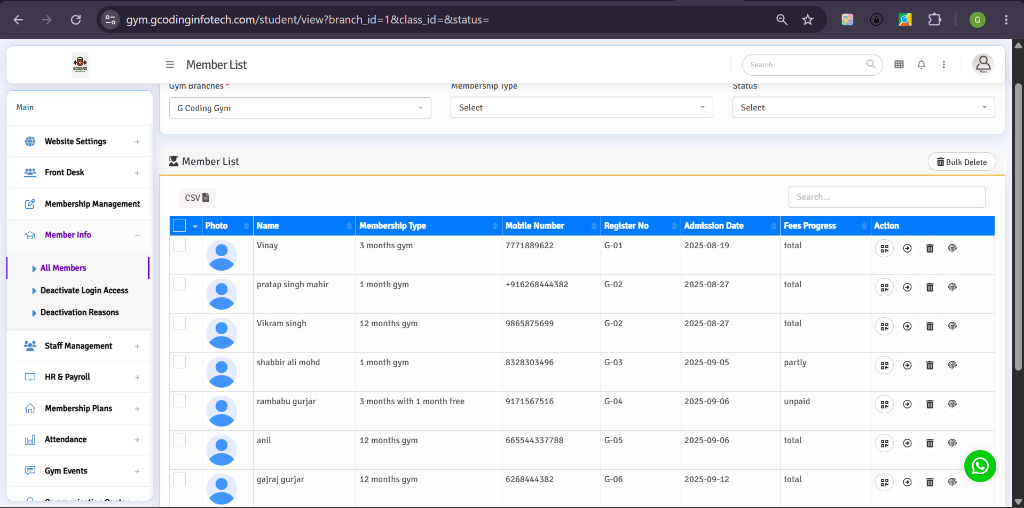This screenshot has width=1024, height=508.
Task: Open dropdown arrow beside select-all checkbox
Action: coord(195,227)
